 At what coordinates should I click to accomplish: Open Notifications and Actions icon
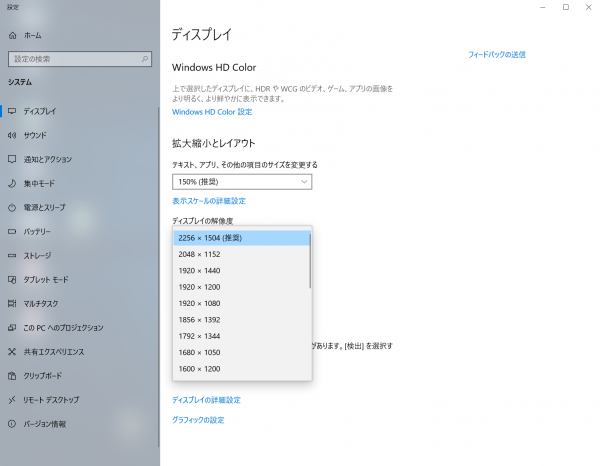[x=12, y=159]
